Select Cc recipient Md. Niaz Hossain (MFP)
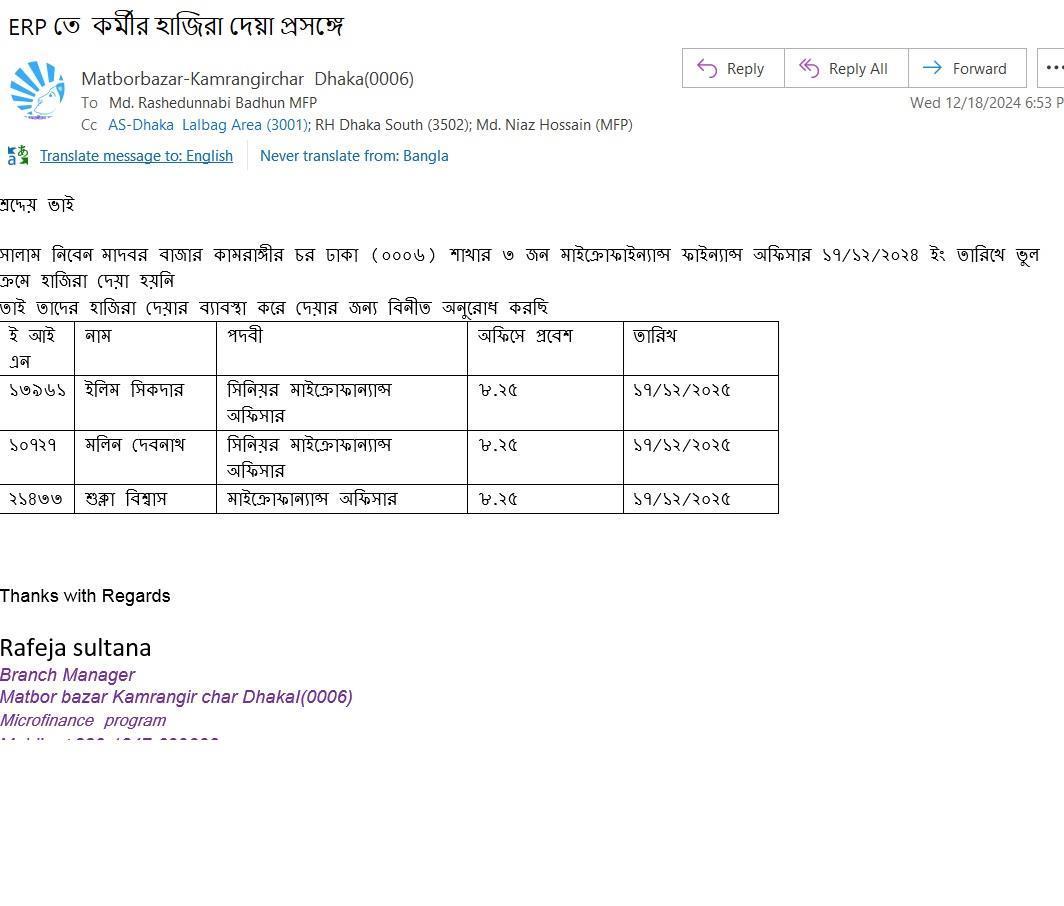Screen dimensions: 1064x906 click(x=554, y=125)
